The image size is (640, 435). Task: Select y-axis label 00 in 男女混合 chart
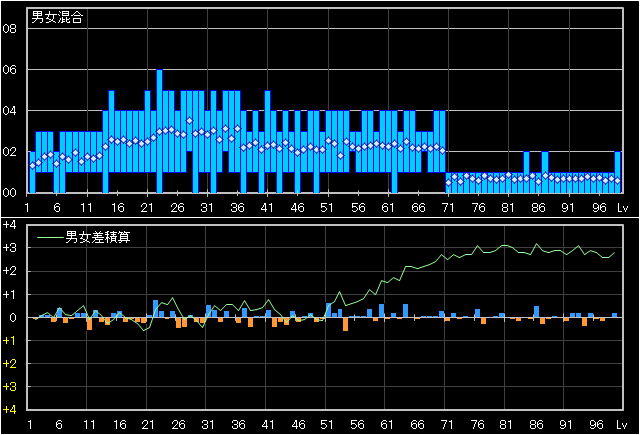9,193
